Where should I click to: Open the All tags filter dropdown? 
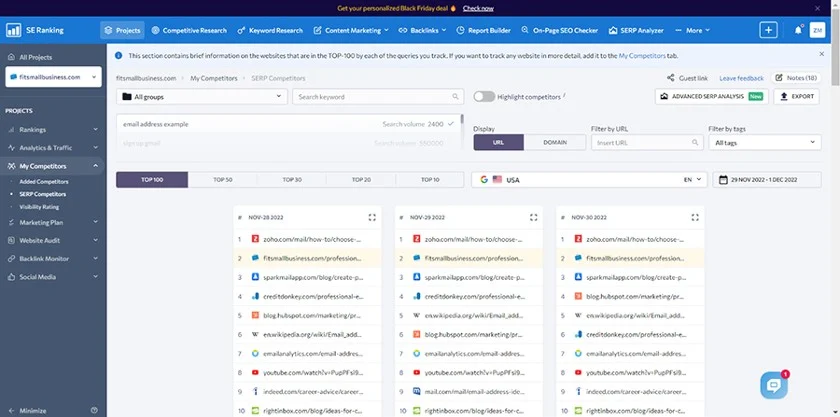(x=764, y=143)
